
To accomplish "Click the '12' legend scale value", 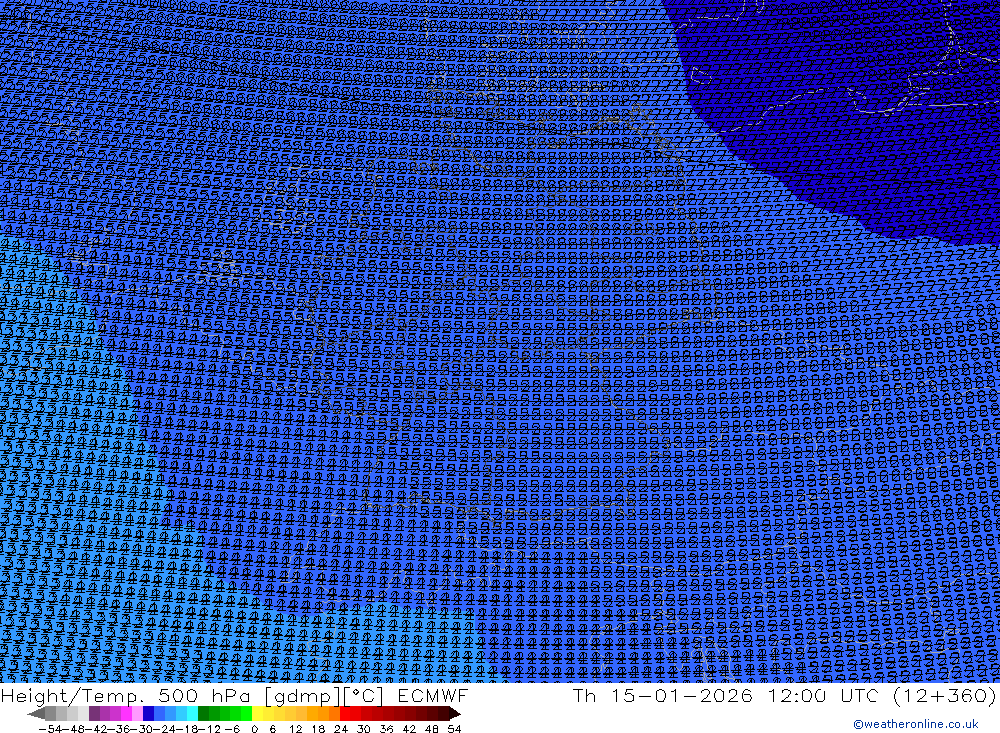I will pyautogui.click(x=295, y=729).
